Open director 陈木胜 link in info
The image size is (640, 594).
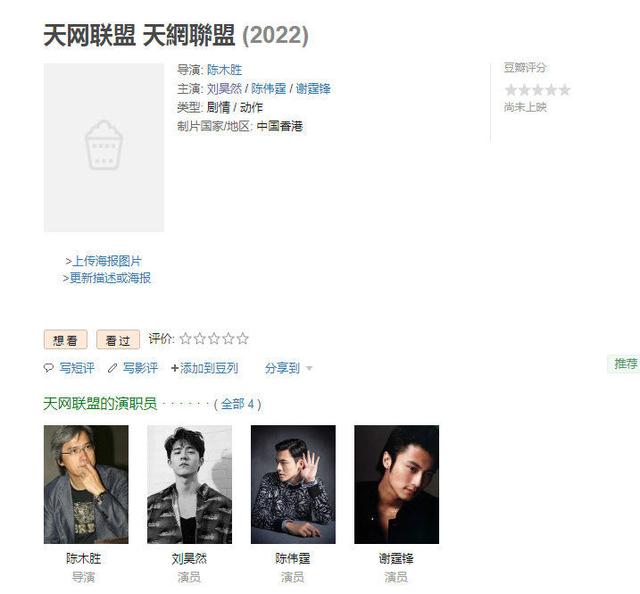pyautogui.click(x=224, y=70)
